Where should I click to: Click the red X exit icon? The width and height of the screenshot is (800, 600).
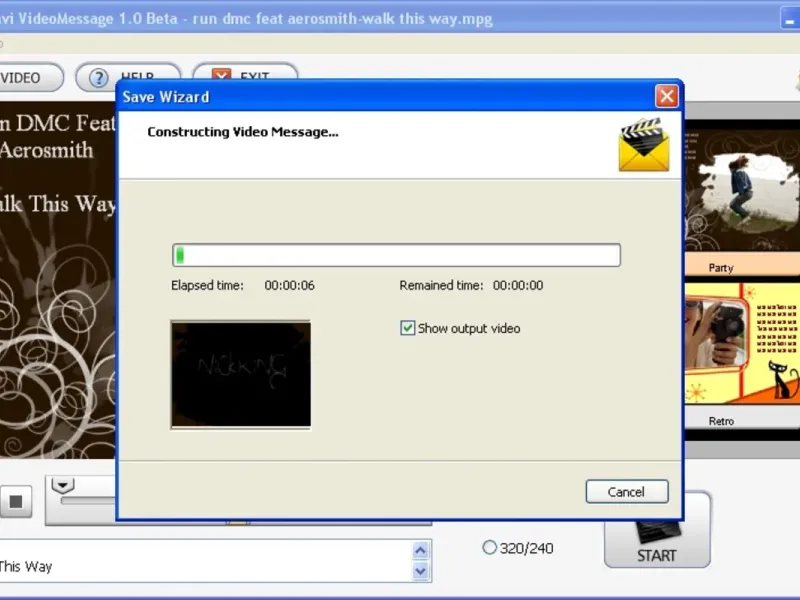click(221, 74)
